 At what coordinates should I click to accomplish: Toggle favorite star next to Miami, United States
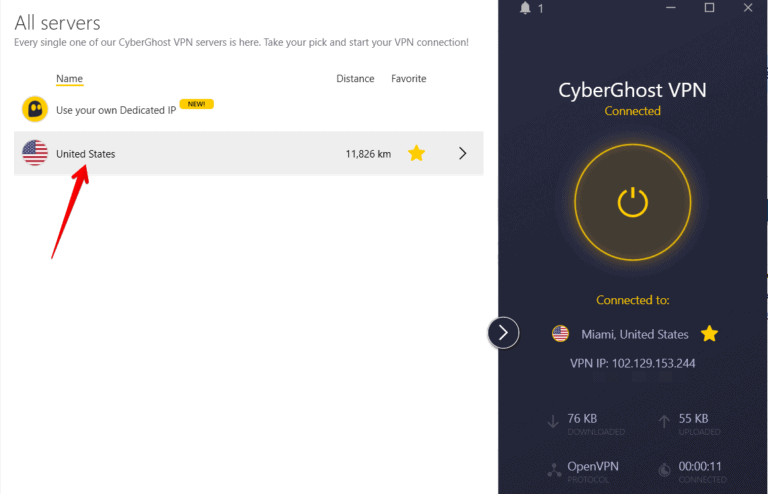click(709, 333)
